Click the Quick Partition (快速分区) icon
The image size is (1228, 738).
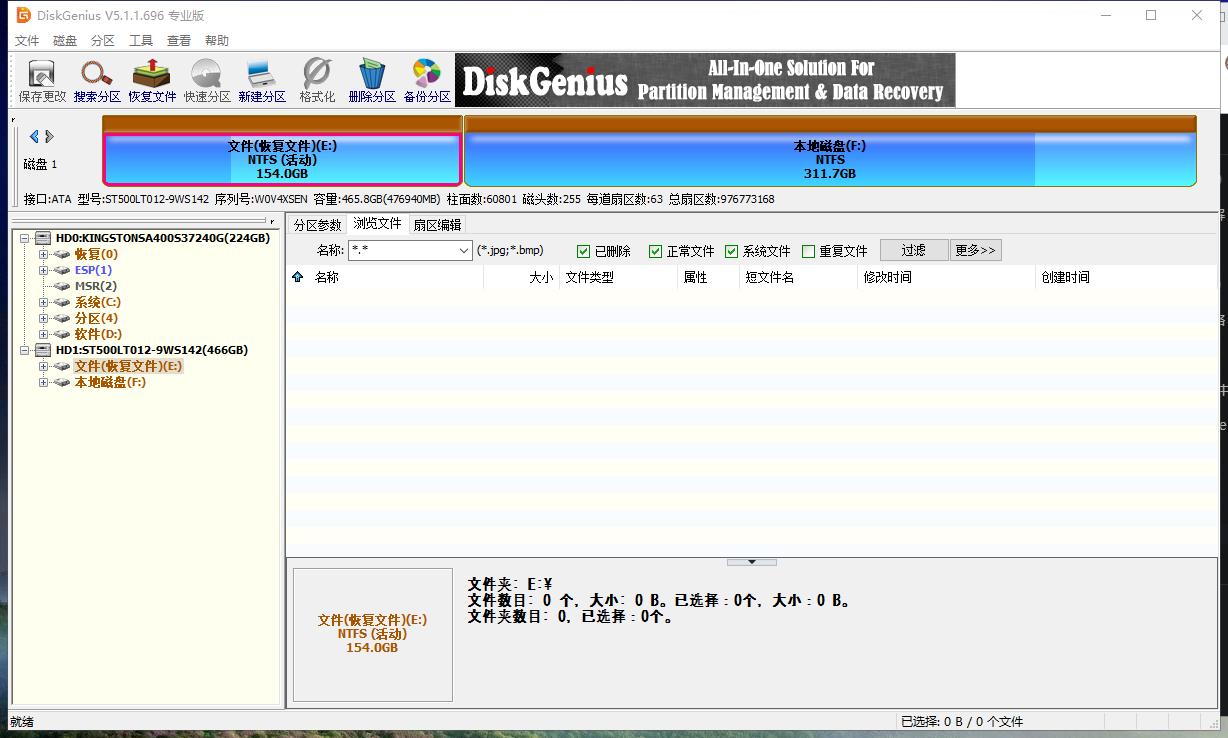pos(207,81)
